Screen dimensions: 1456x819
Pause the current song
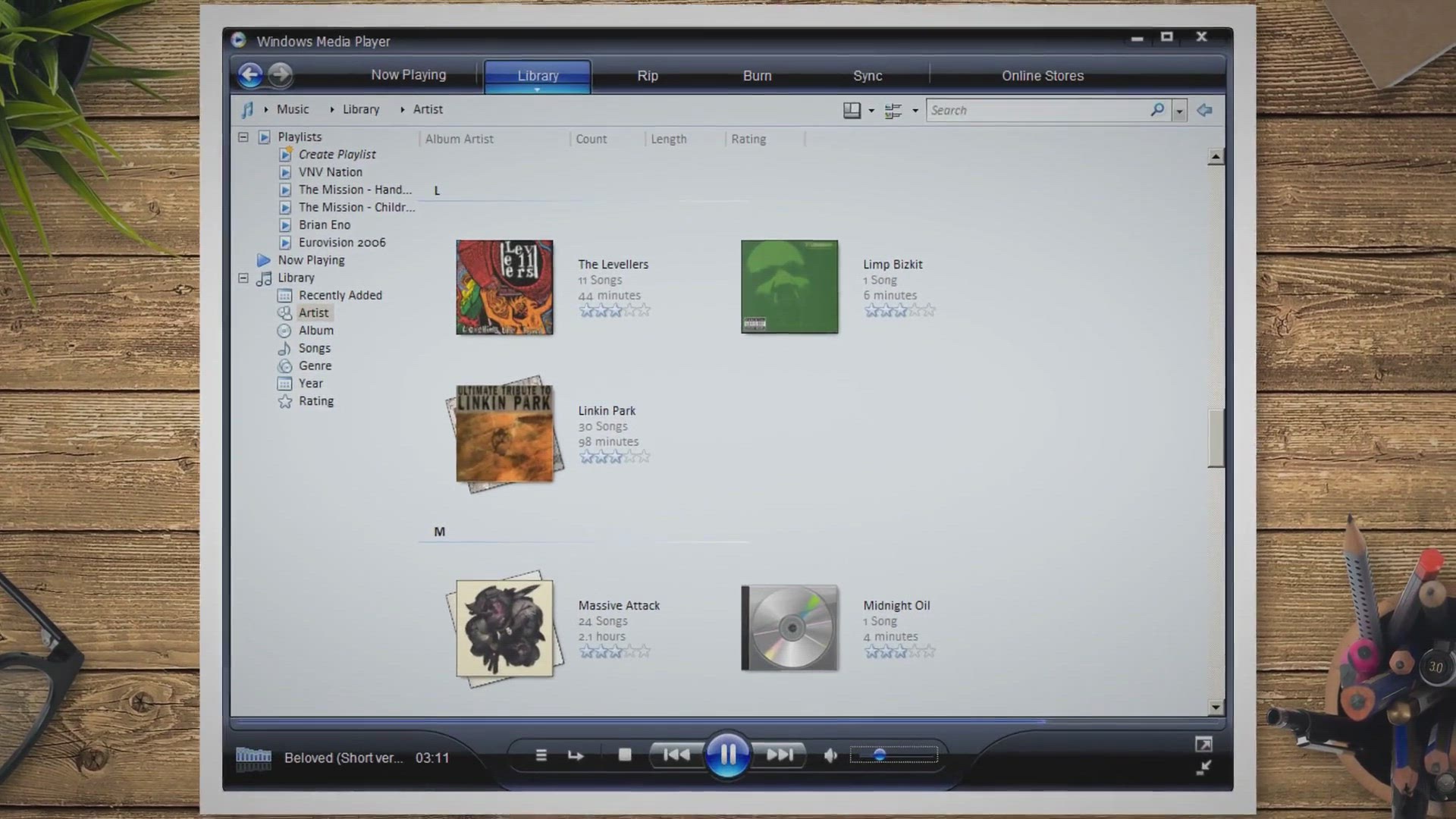coord(727,755)
